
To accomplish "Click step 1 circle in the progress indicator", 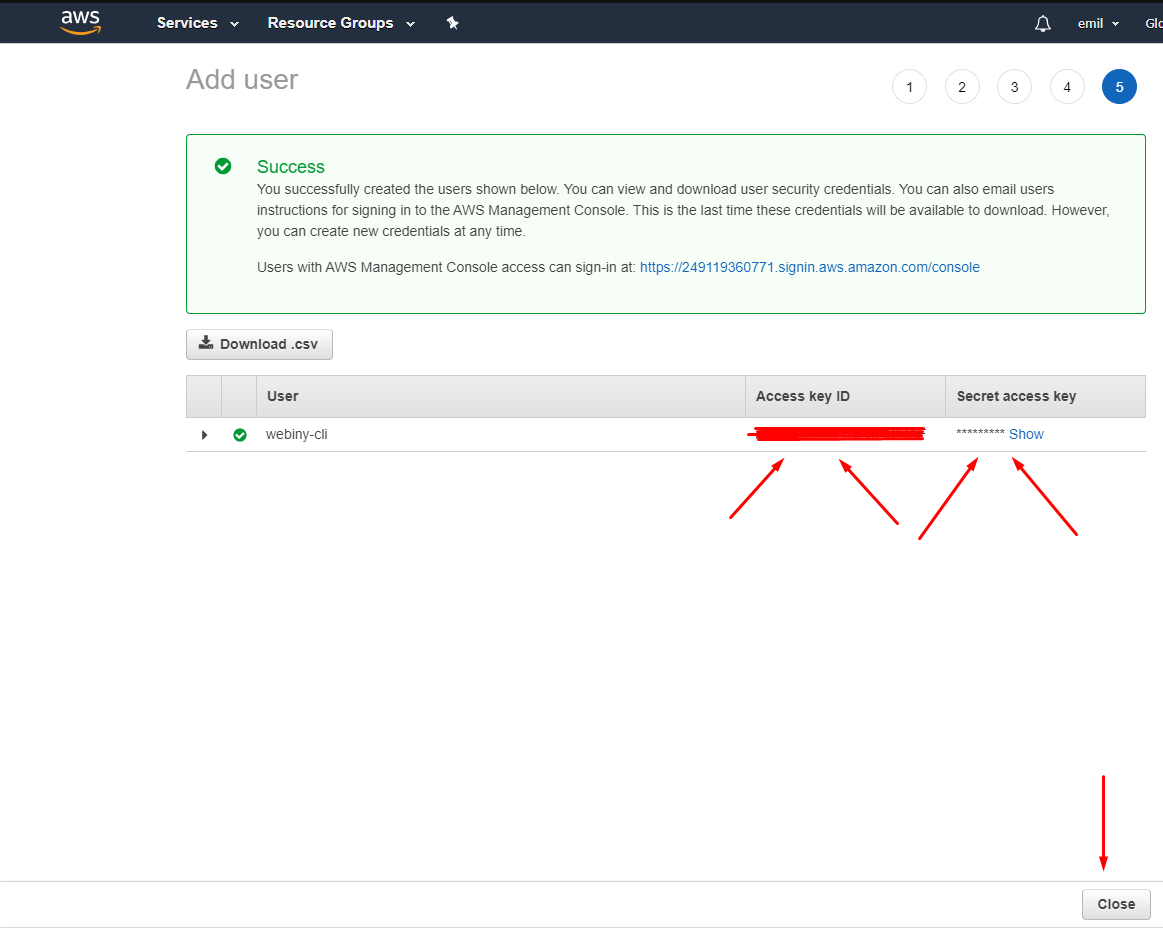I will 909,86.
